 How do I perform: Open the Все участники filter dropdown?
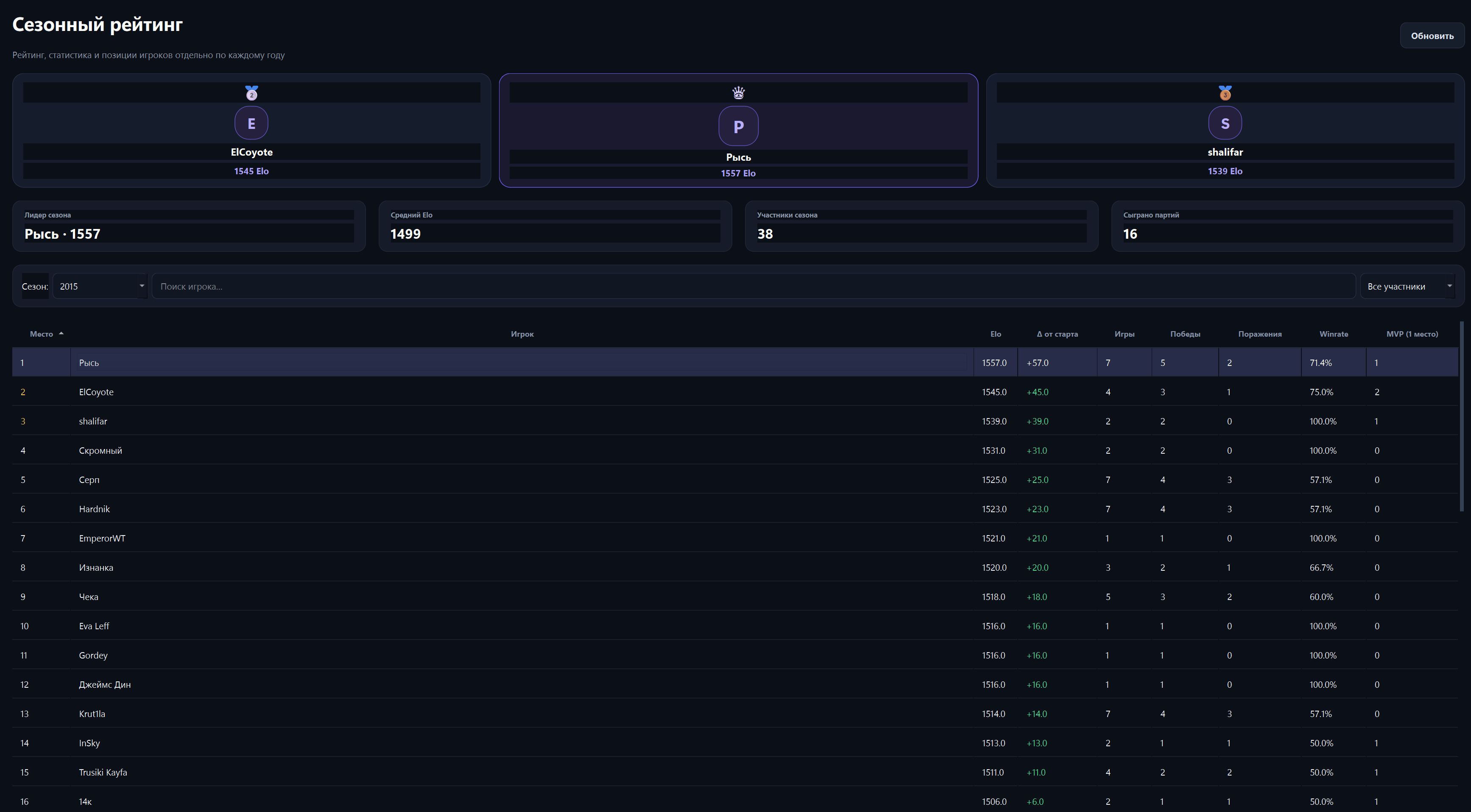[1408, 286]
